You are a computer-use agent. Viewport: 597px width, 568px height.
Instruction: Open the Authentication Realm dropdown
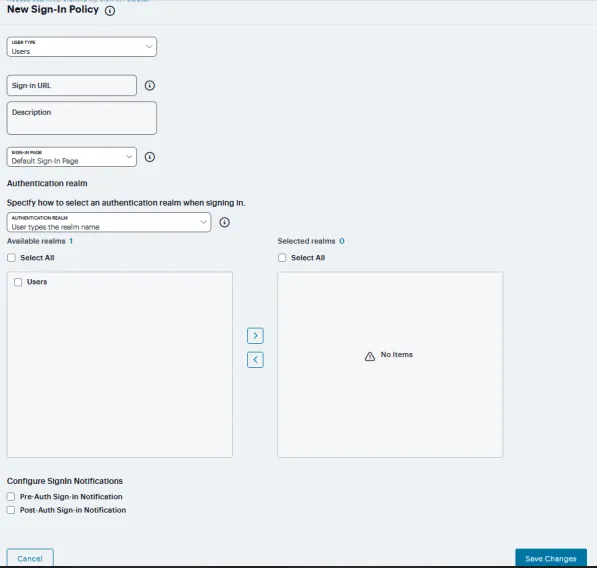click(x=109, y=222)
